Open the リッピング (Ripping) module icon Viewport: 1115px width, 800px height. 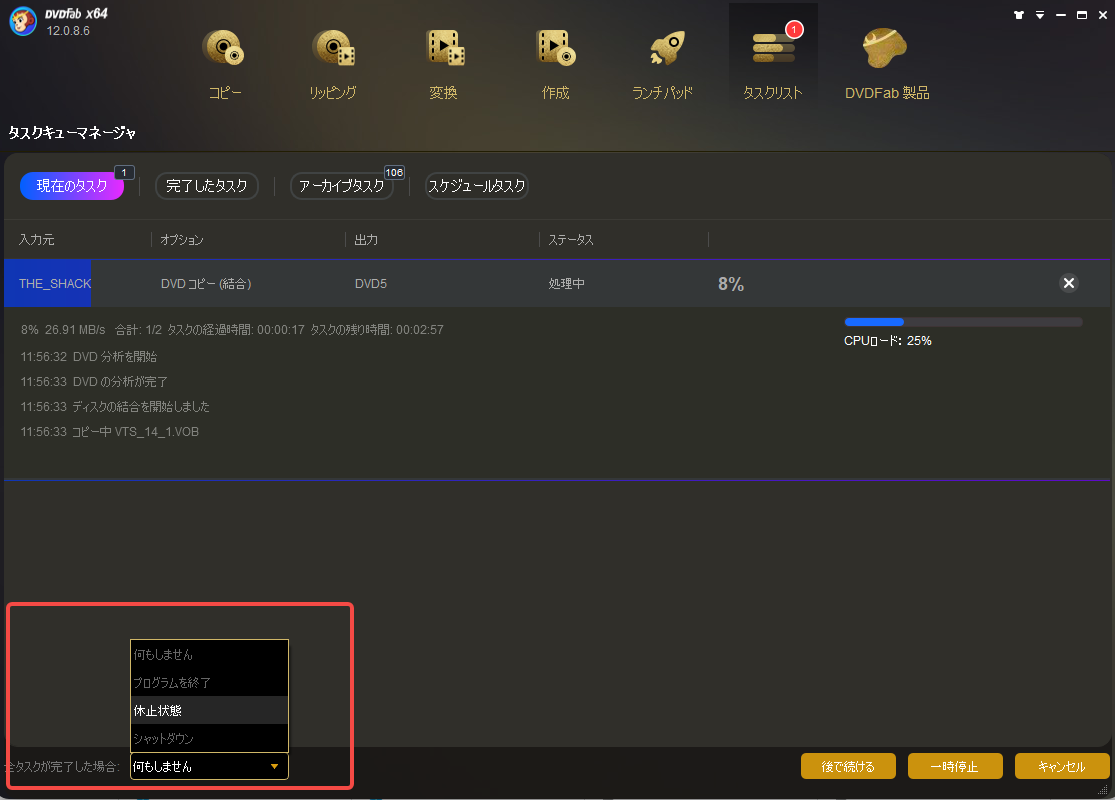[333, 48]
